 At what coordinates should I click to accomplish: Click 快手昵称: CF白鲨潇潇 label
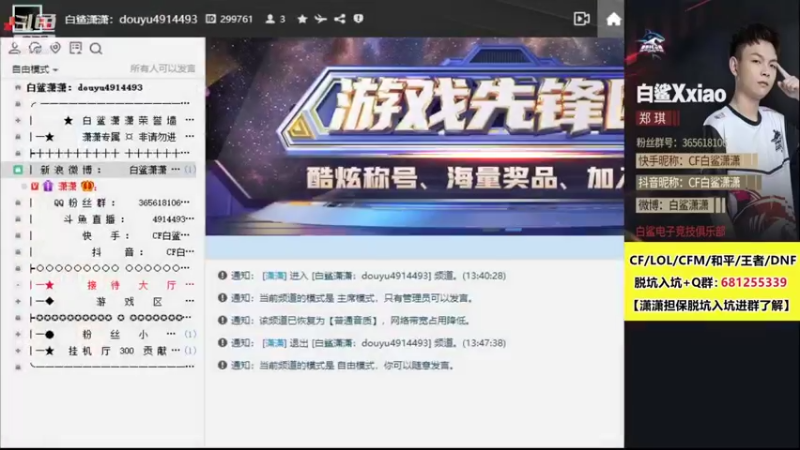coord(689,161)
